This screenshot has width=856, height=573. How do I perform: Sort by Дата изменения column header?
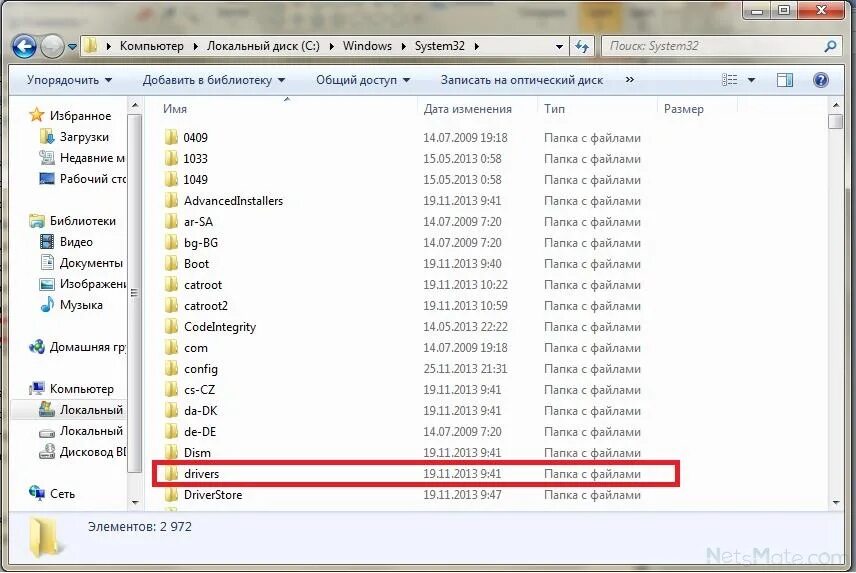point(467,109)
